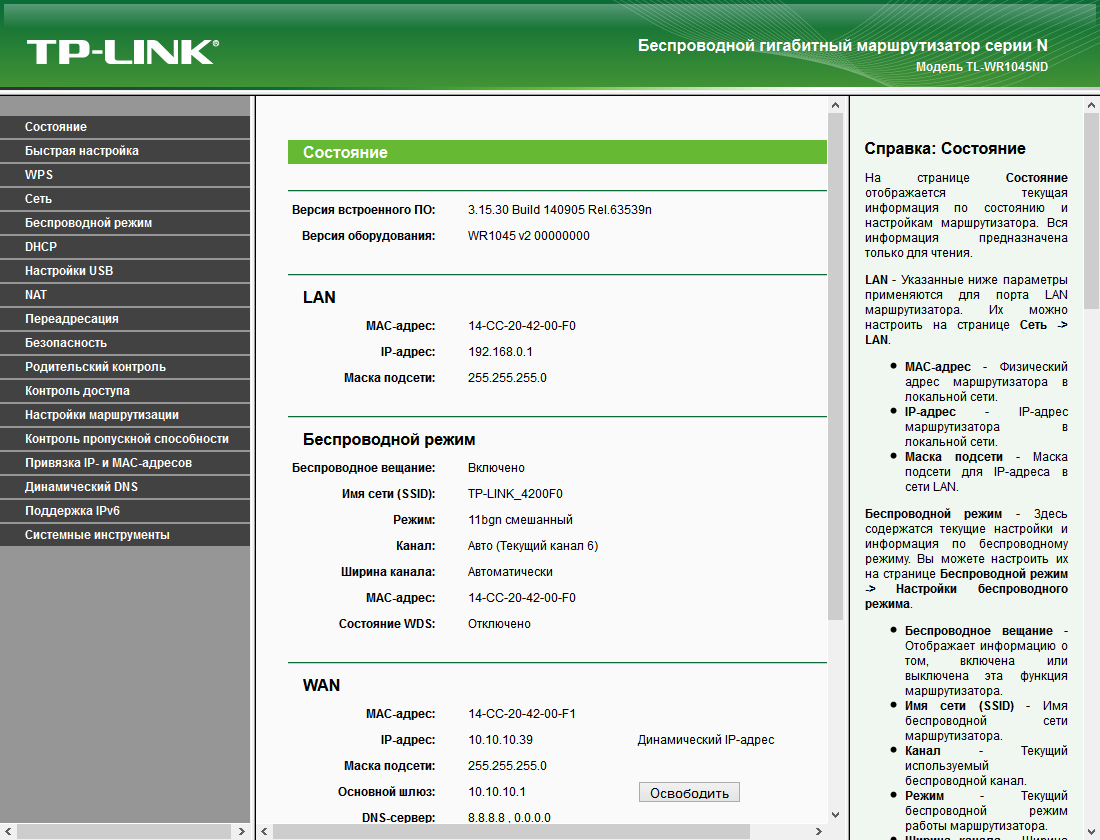This screenshot has width=1100, height=840.
Task: Open Настройки маршрутизации
Action: [125, 415]
